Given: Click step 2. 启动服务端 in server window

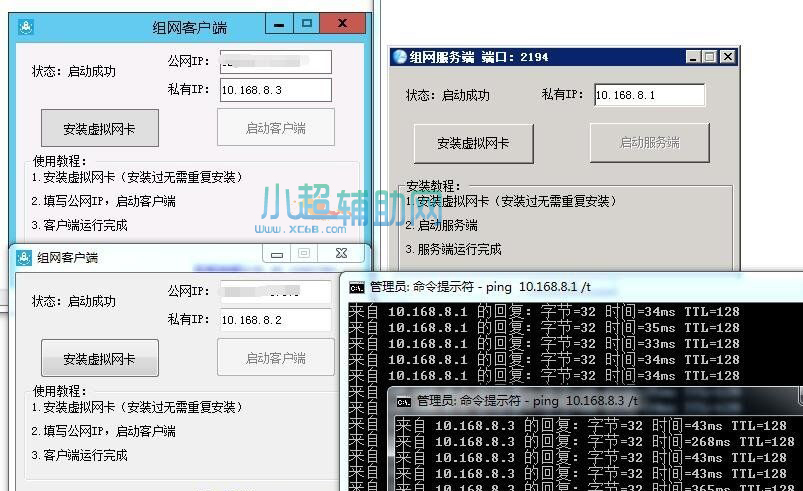Looking at the screenshot, I should (441, 225).
